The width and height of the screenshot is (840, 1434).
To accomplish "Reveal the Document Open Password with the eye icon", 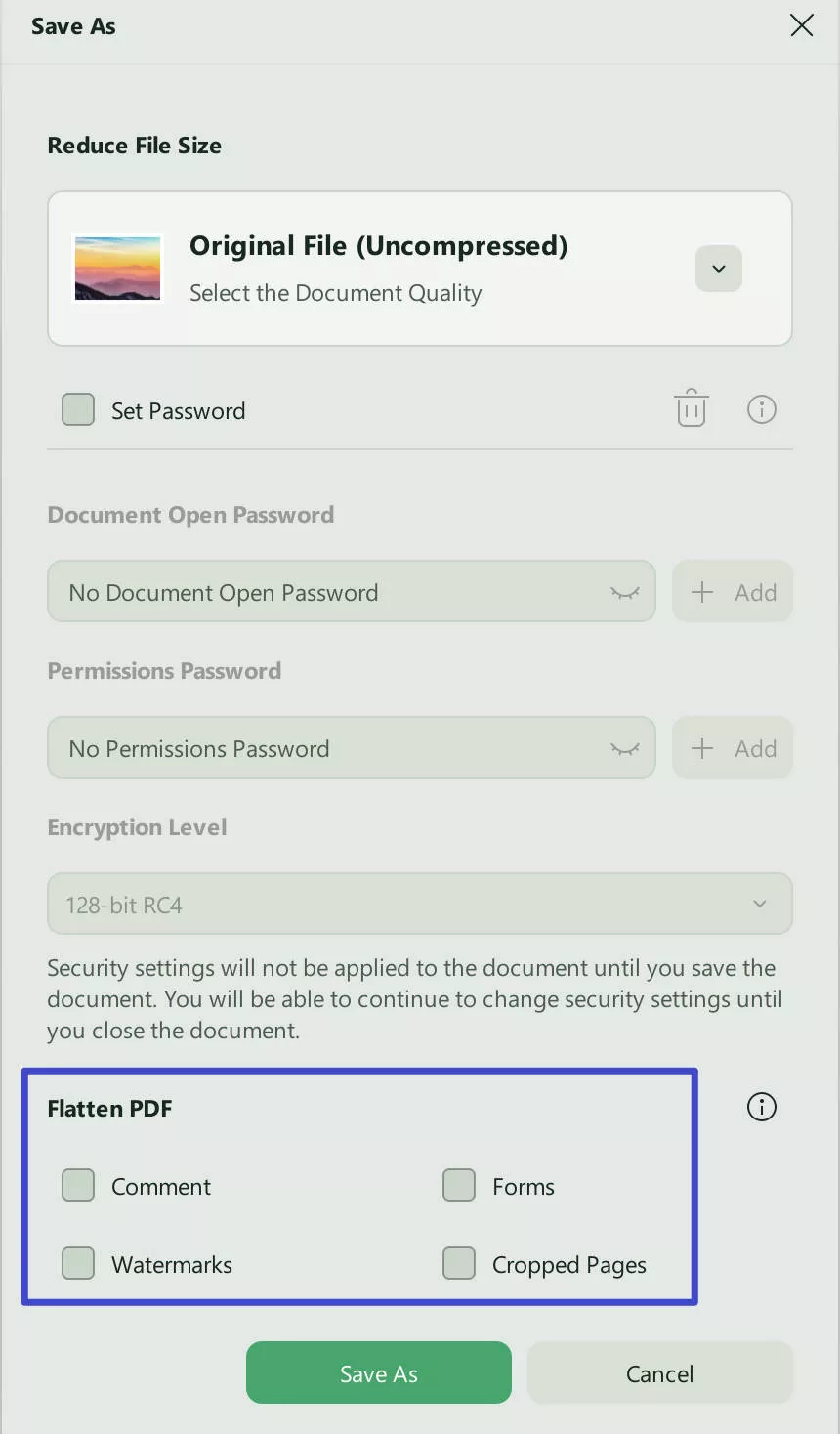I will (624, 591).
